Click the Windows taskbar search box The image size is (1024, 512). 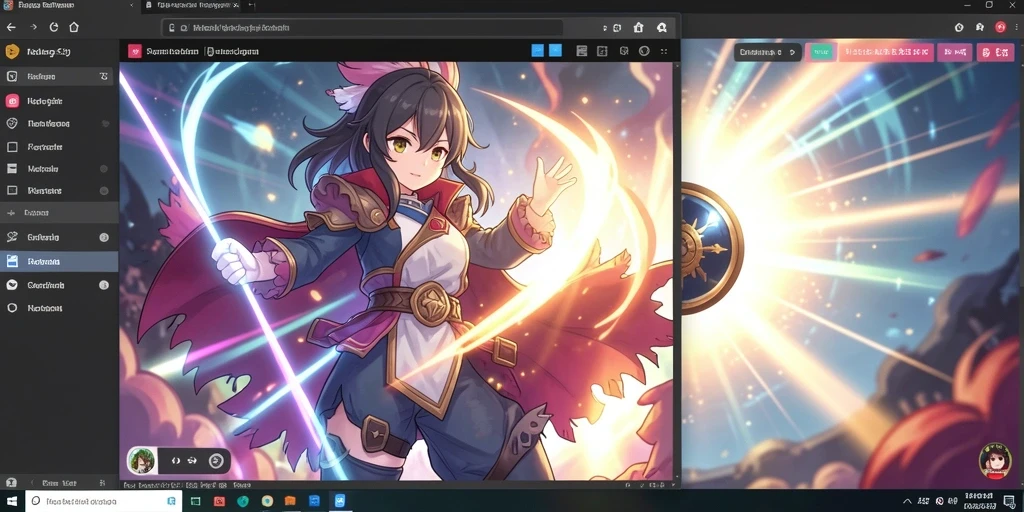[x=103, y=501]
